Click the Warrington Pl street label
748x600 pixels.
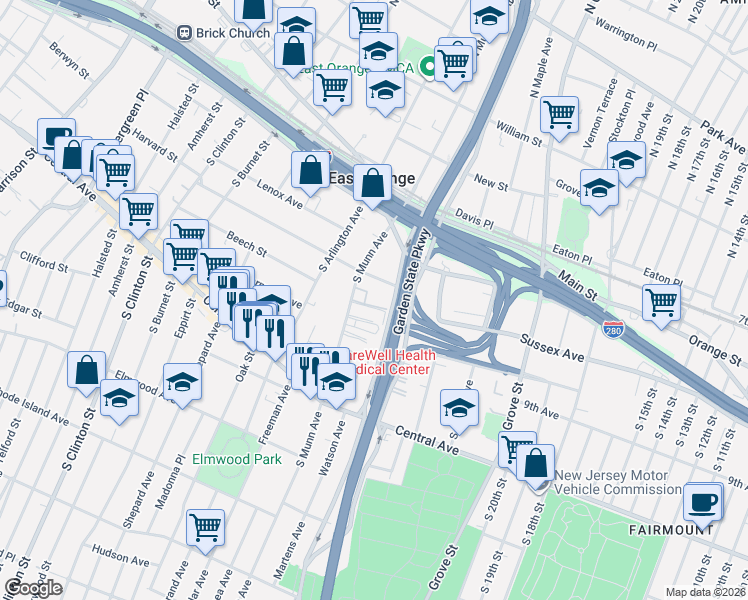pos(626,34)
